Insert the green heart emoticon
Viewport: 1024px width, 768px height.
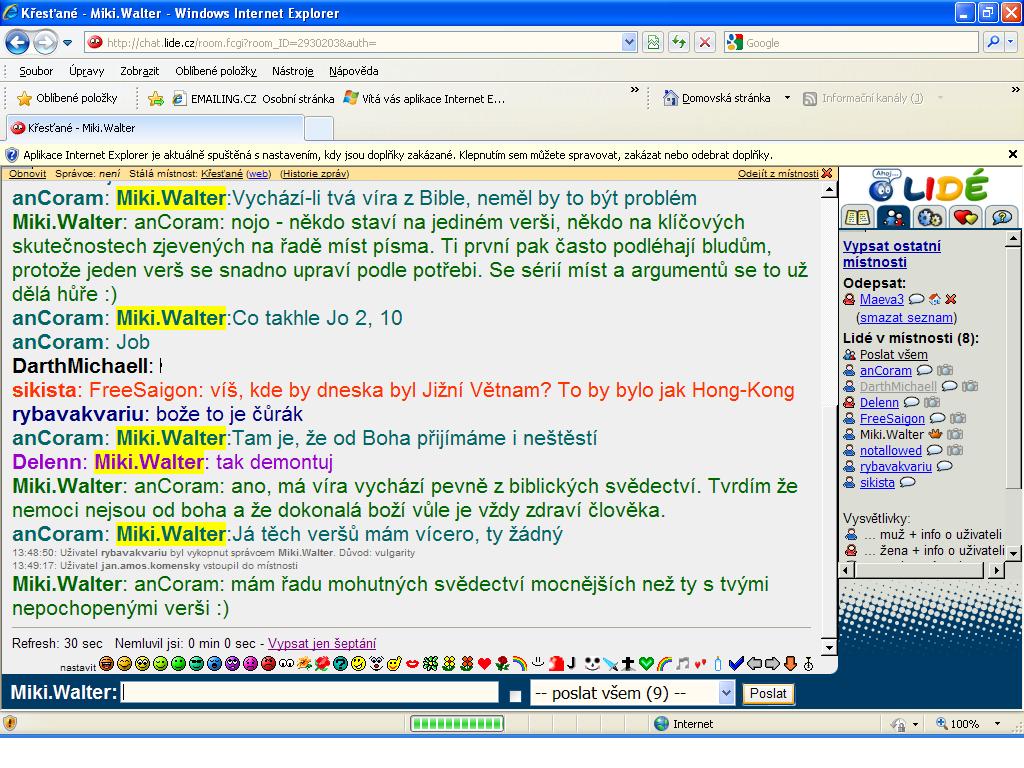pos(646,664)
